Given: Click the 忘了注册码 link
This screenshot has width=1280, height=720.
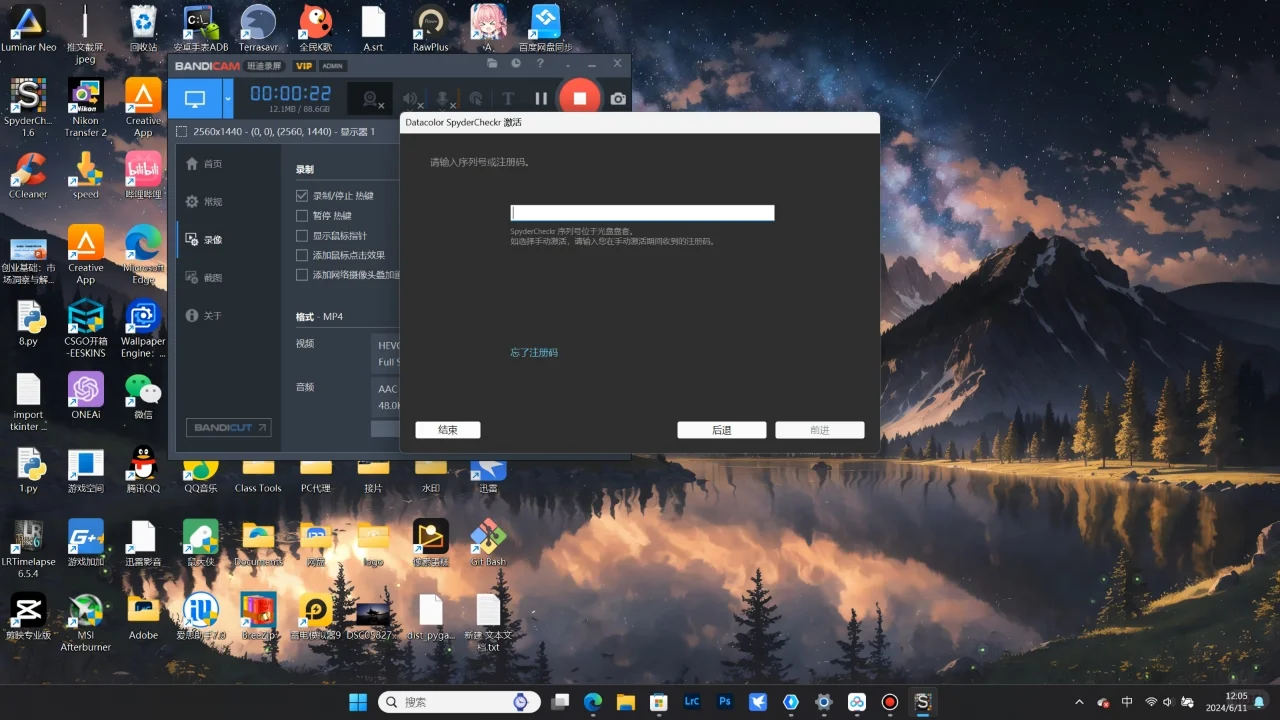Looking at the screenshot, I should (x=534, y=353).
